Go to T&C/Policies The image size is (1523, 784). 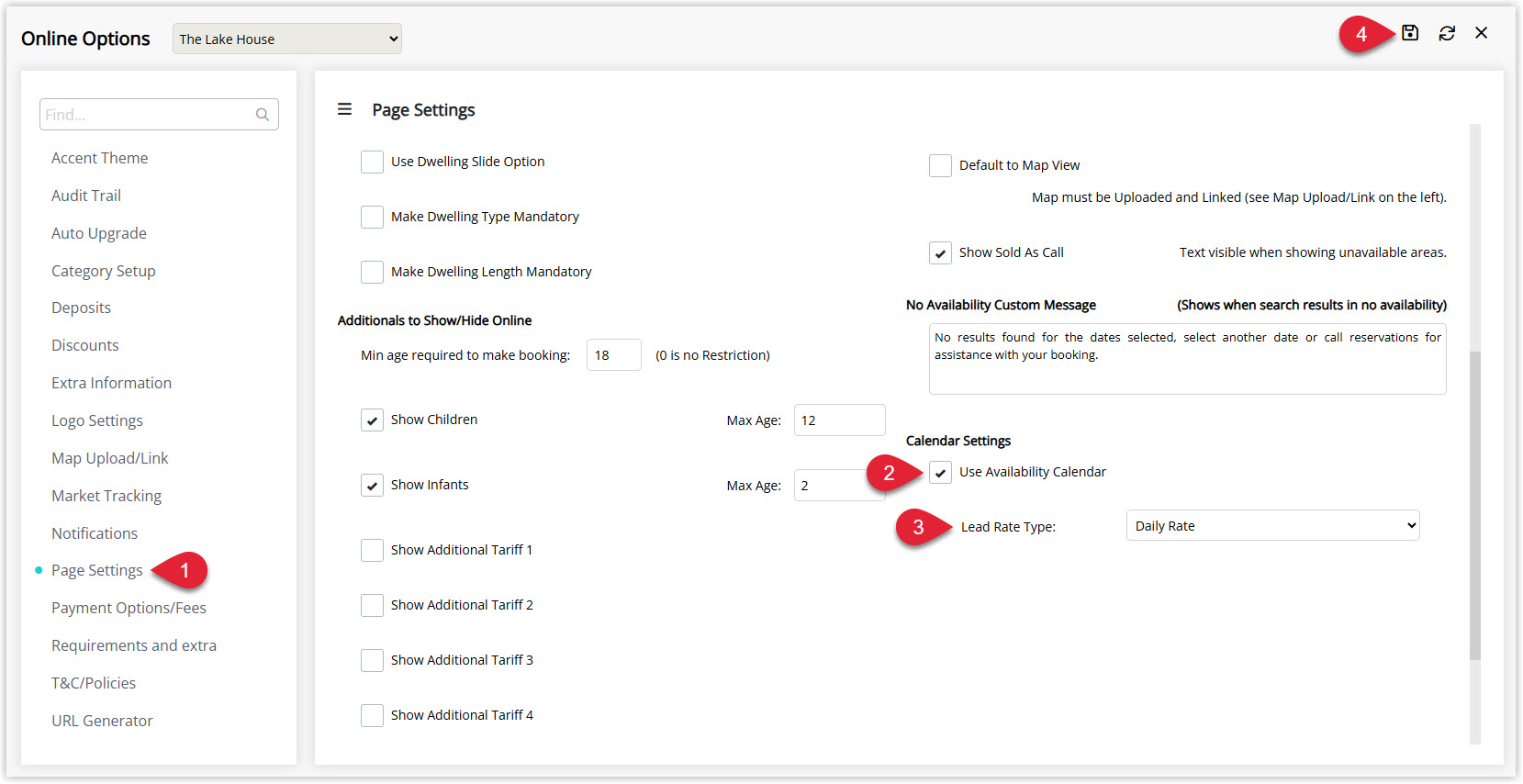click(94, 683)
